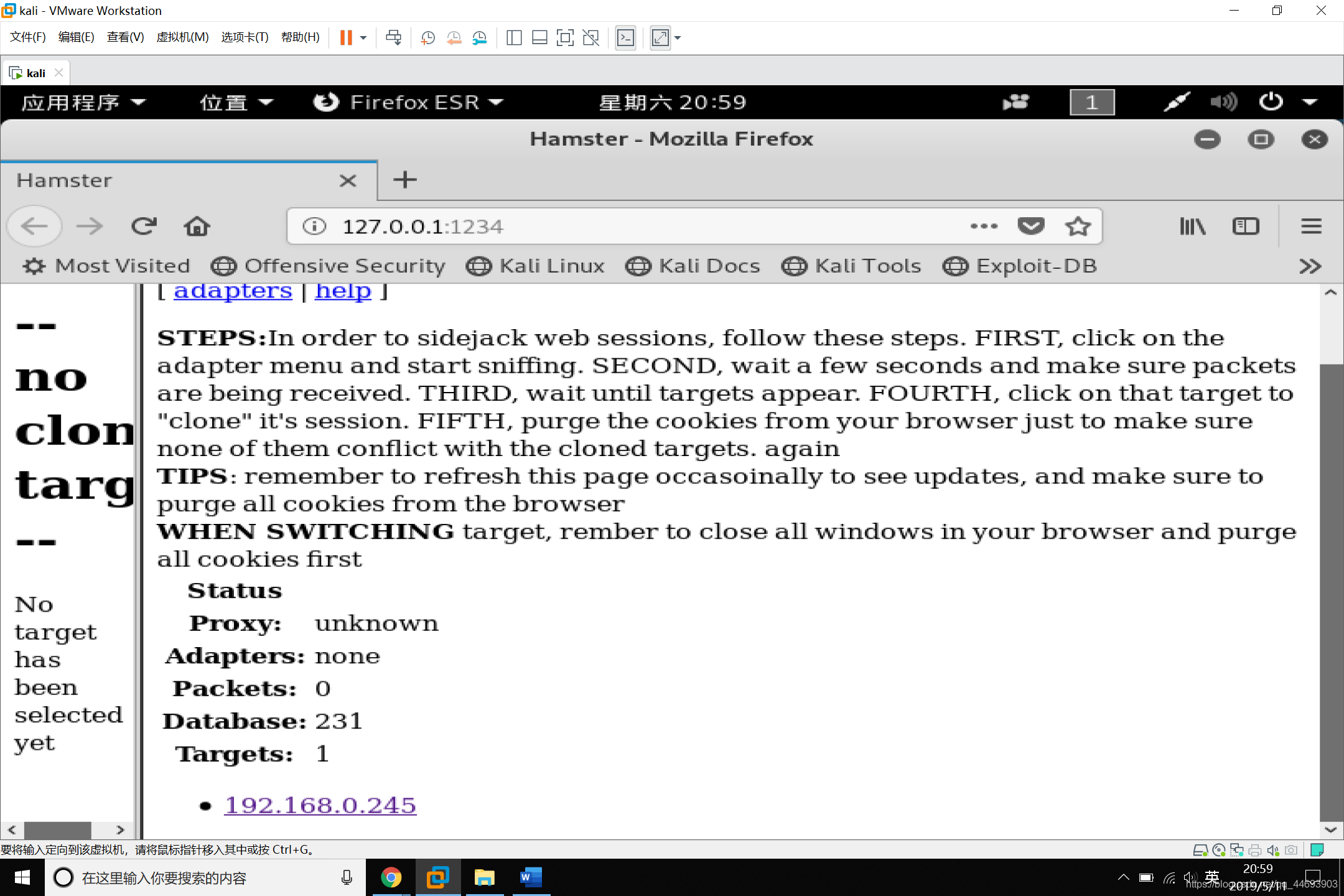Viewport: 1344px width, 896px height.
Task: Open the 查看(V) menu
Action: coord(125,37)
